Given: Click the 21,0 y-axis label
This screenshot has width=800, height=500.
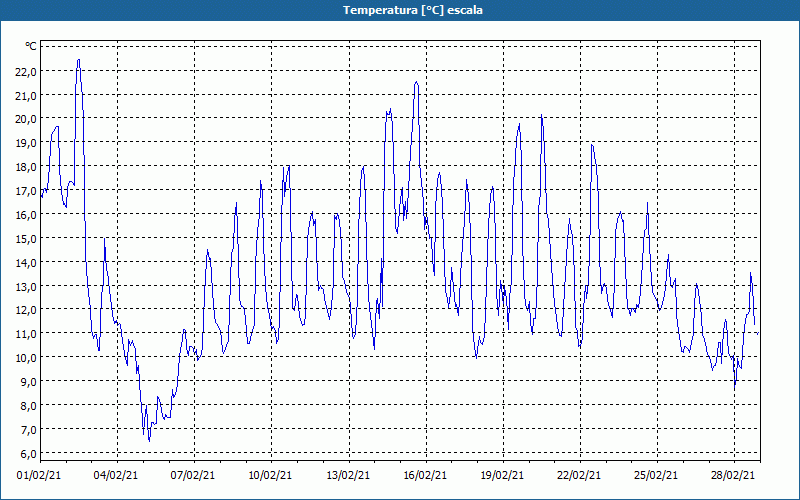Looking at the screenshot, I should point(26,95).
